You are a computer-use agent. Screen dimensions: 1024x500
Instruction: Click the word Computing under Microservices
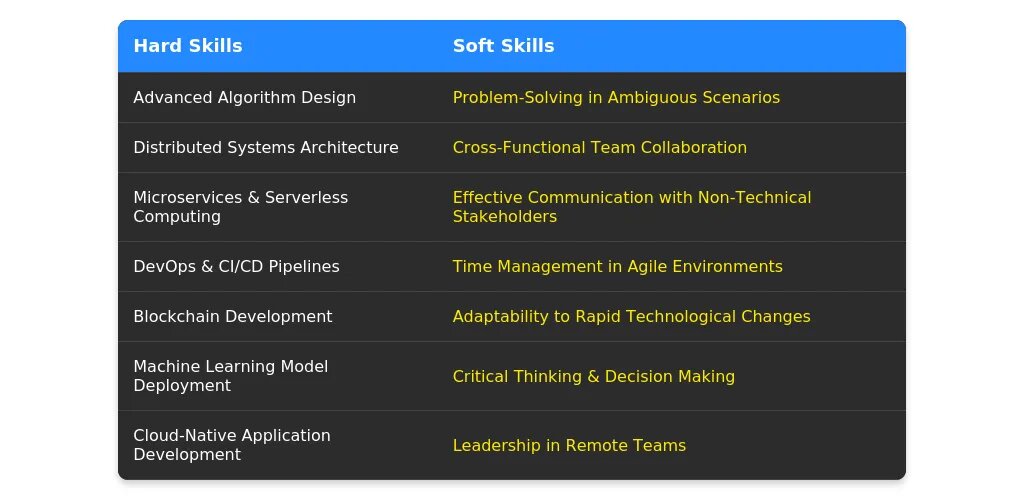click(x=177, y=217)
